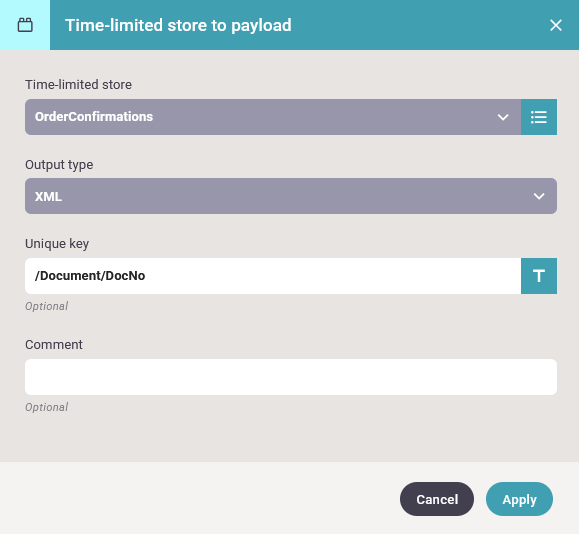
Task: Click the 'Unique key' label
Action: [x=57, y=244]
